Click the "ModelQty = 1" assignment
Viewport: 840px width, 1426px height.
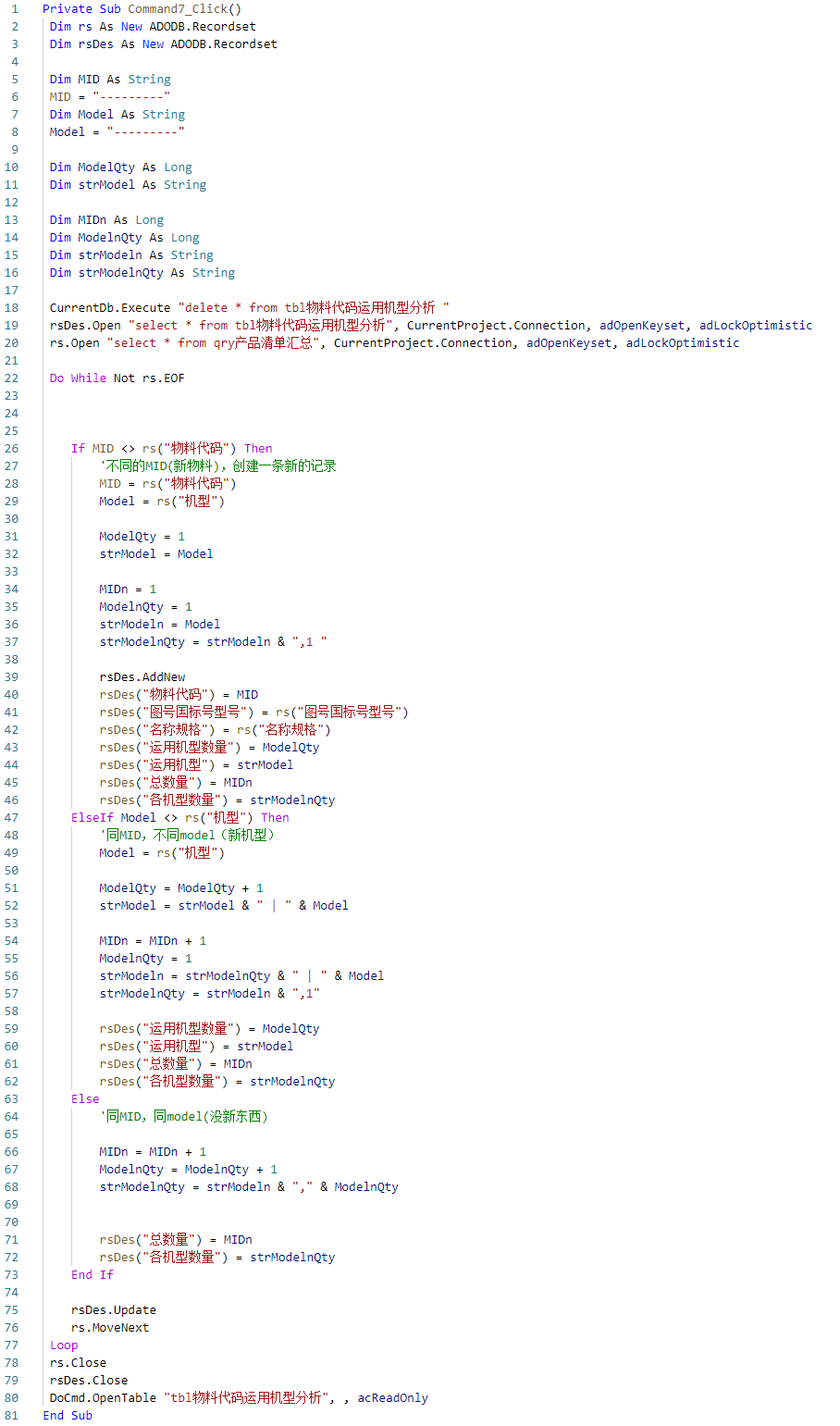[x=142, y=537]
